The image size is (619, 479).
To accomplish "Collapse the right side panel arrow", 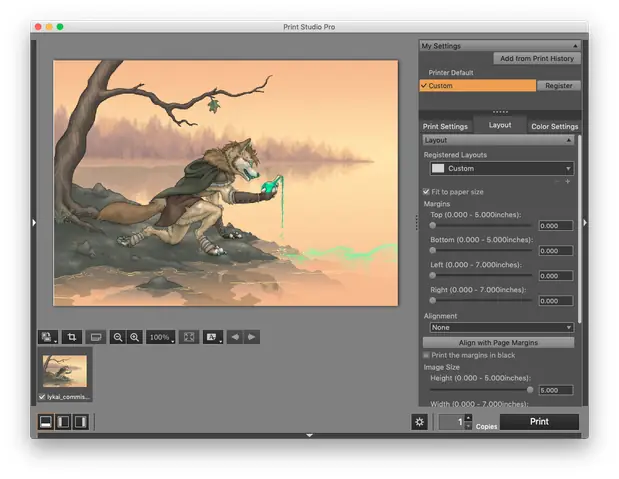I will pyautogui.click(x=585, y=223).
